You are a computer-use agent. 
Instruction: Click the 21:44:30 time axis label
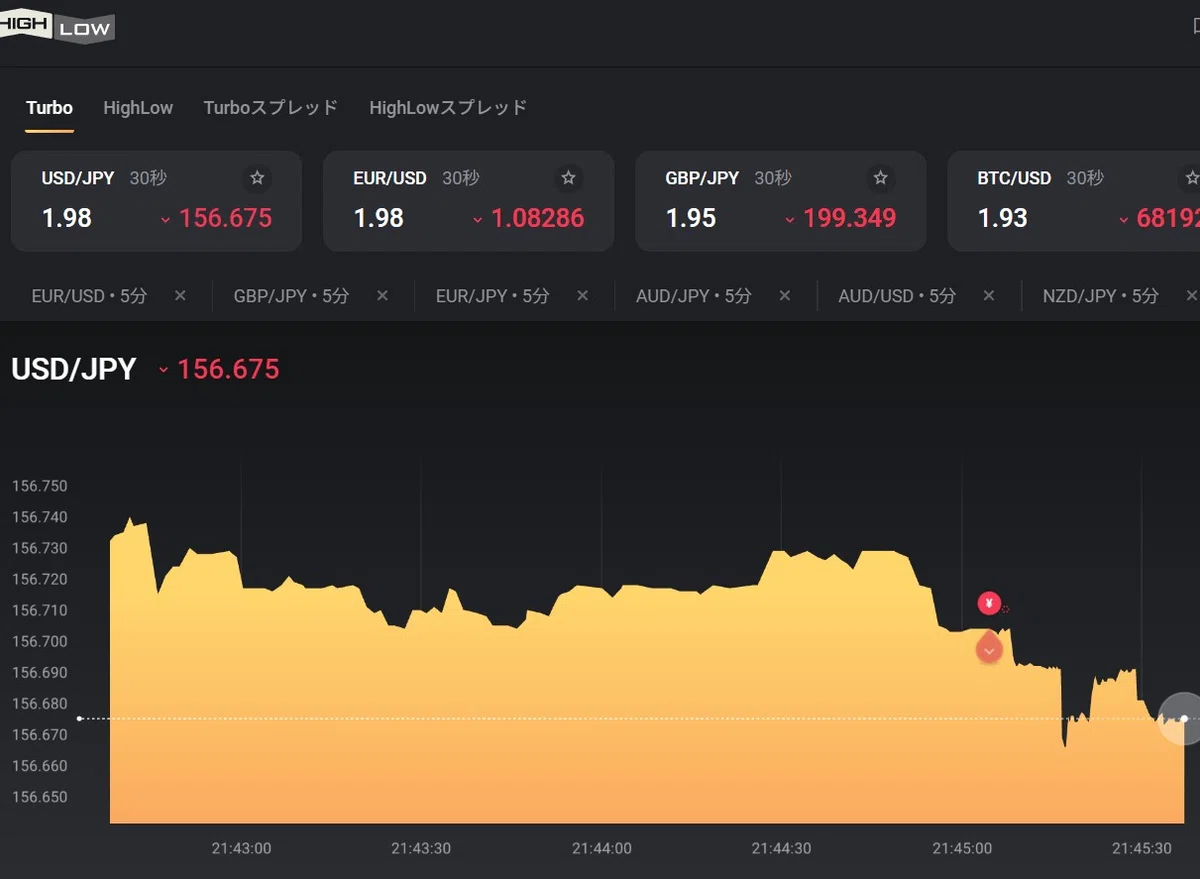tap(781, 848)
